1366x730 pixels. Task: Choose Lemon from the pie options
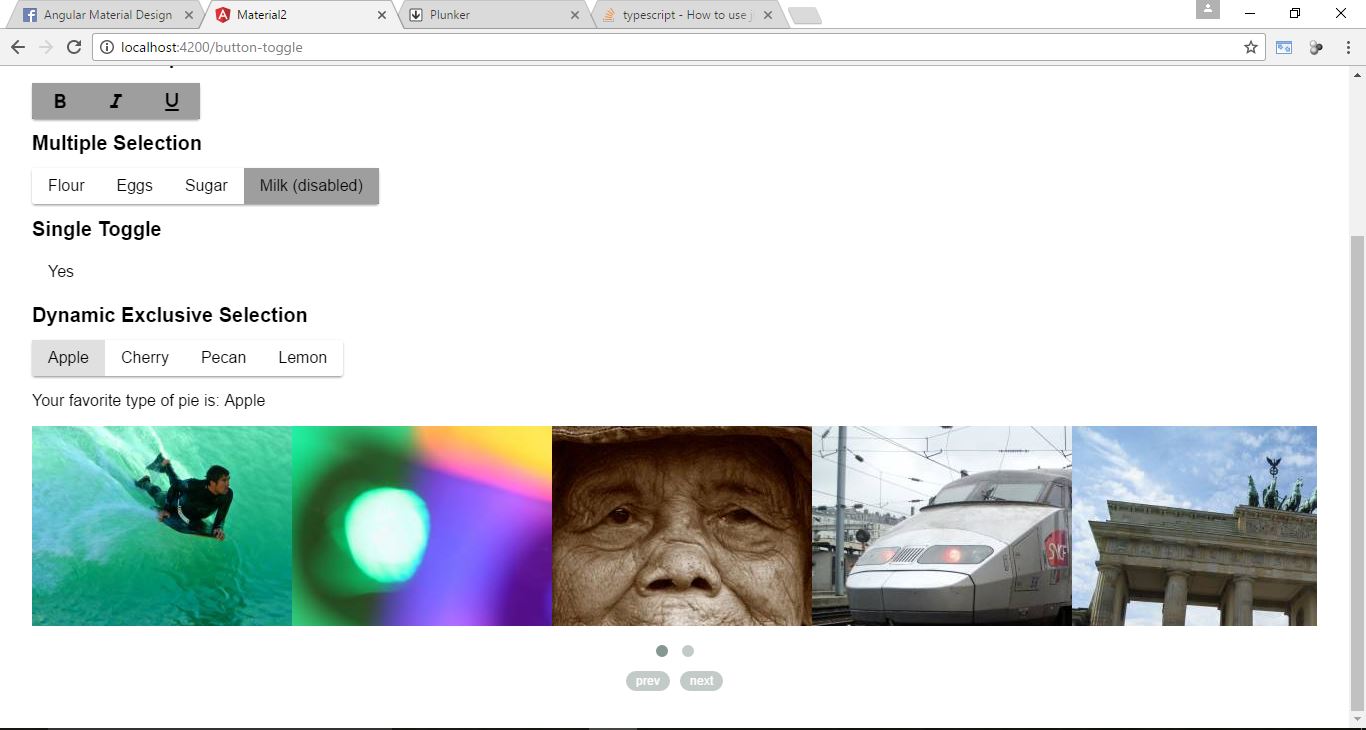(x=302, y=357)
